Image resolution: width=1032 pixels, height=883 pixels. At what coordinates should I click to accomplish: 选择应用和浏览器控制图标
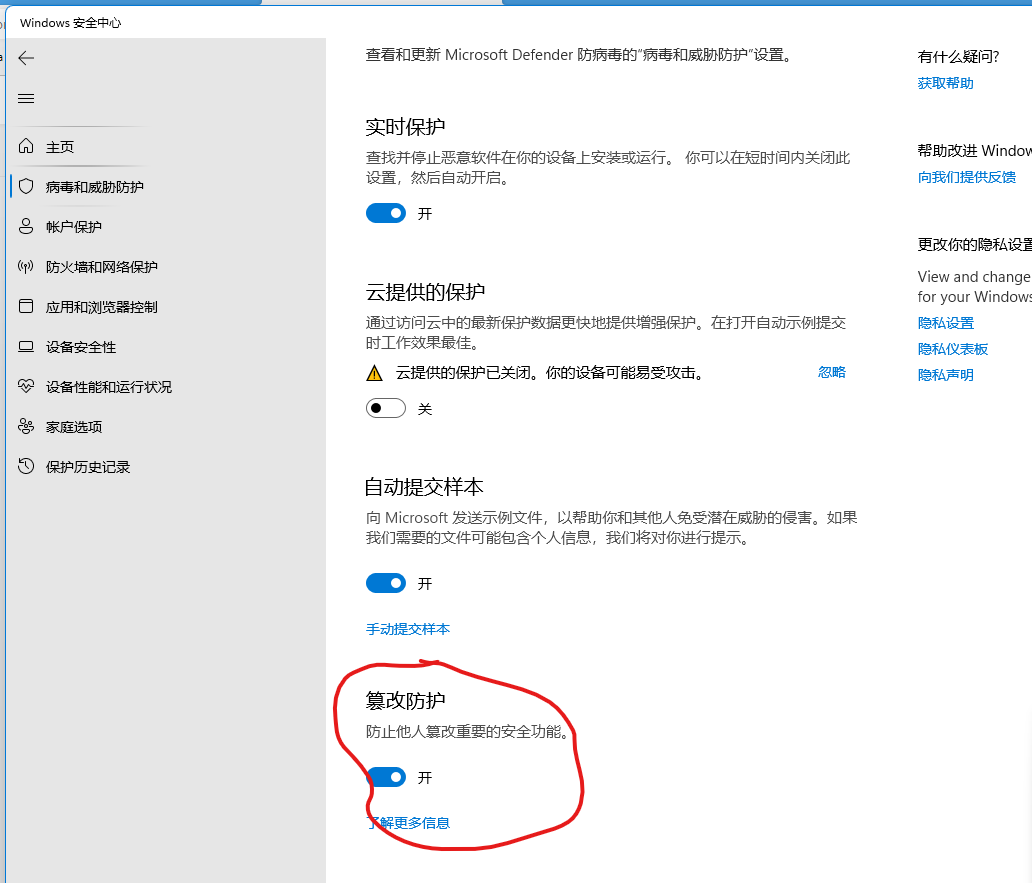pyautogui.click(x=26, y=306)
